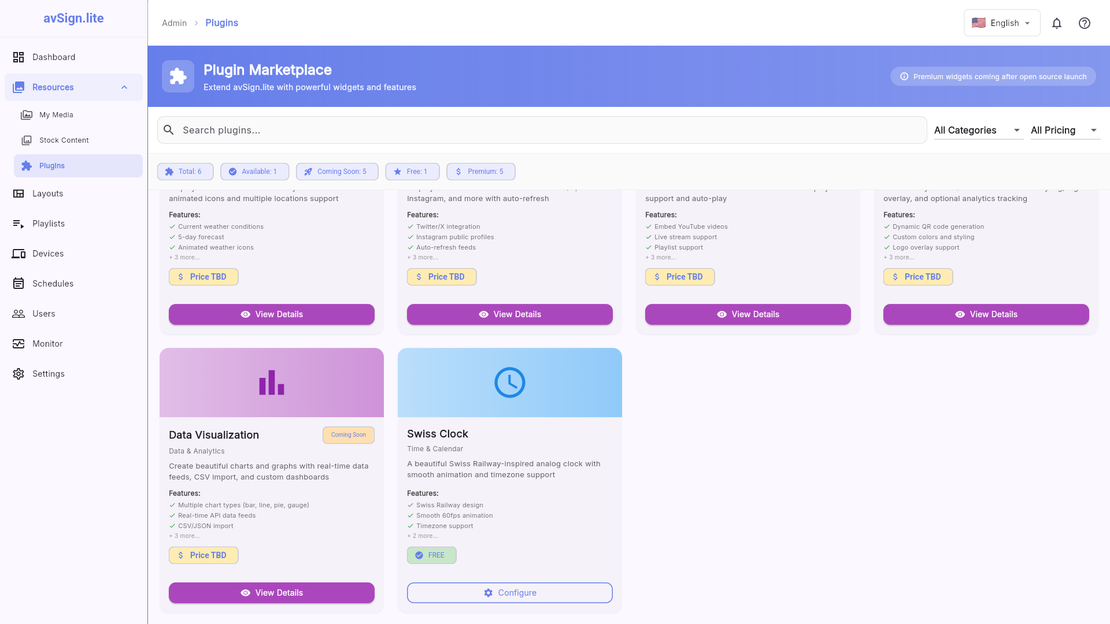Click the Users people icon
The width and height of the screenshot is (1110, 624).
[x=18, y=314]
